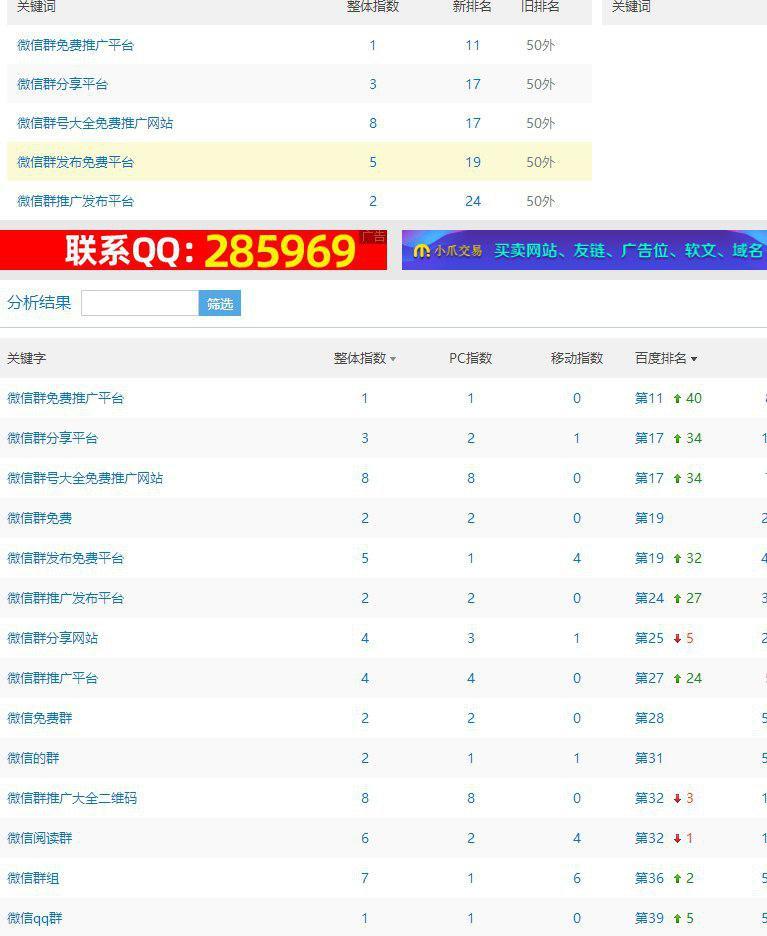The height and width of the screenshot is (936, 767).
Task: Click red down arrow beside 3
Action: (x=677, y=799)
